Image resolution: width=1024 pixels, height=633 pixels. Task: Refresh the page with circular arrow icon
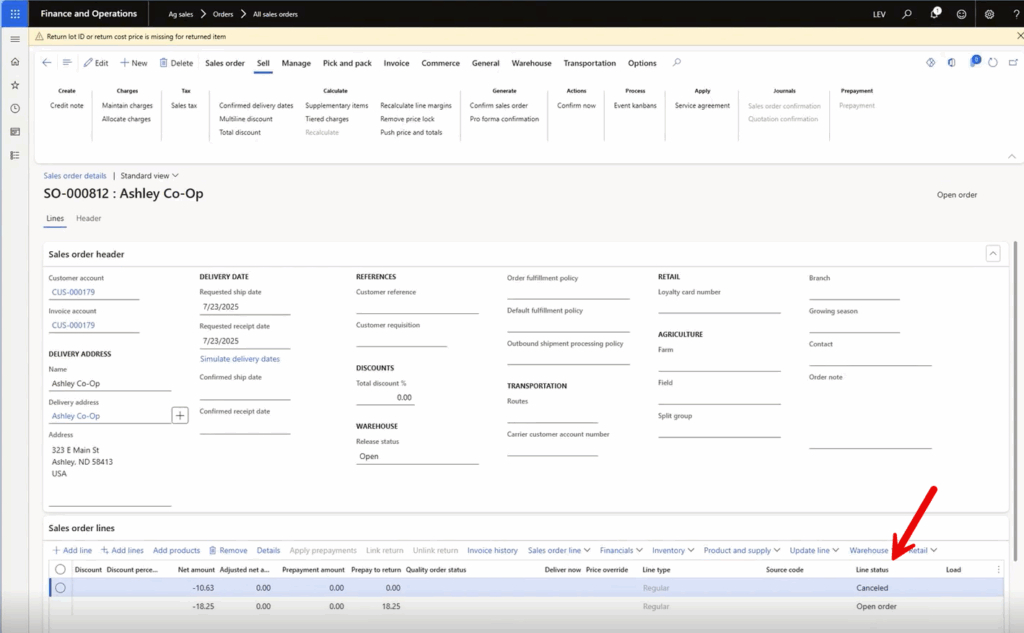click(993, 63)
